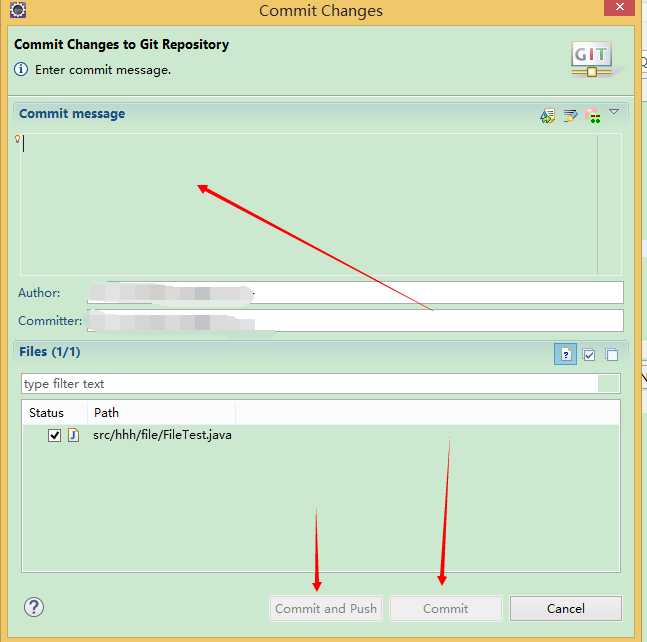Viewport: 647px width, 642px height.
Task: Click the Amend previous commit icon
Action: pos(548,116)
